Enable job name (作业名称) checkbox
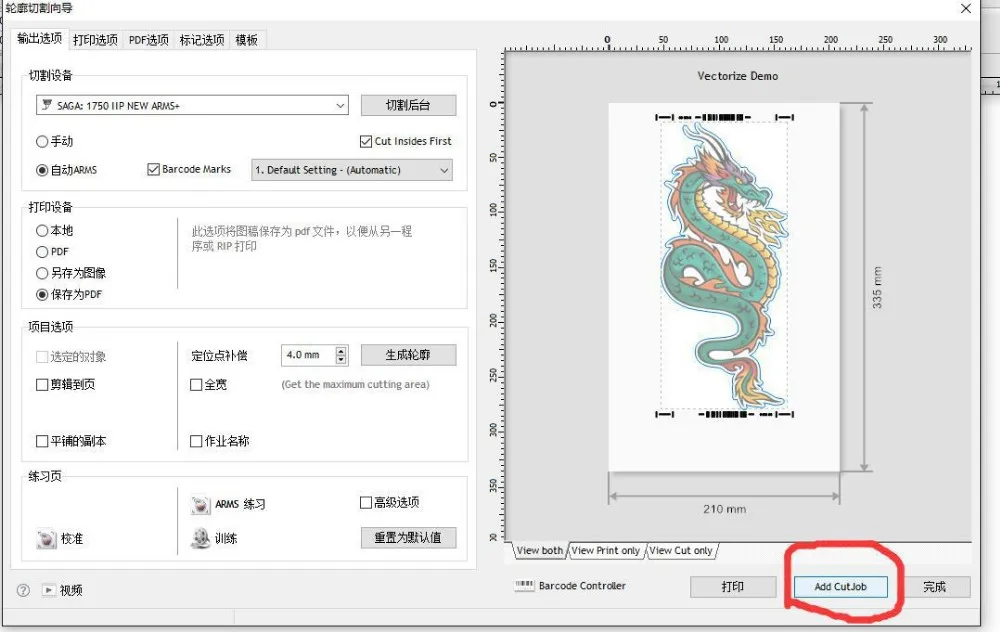 196,441
